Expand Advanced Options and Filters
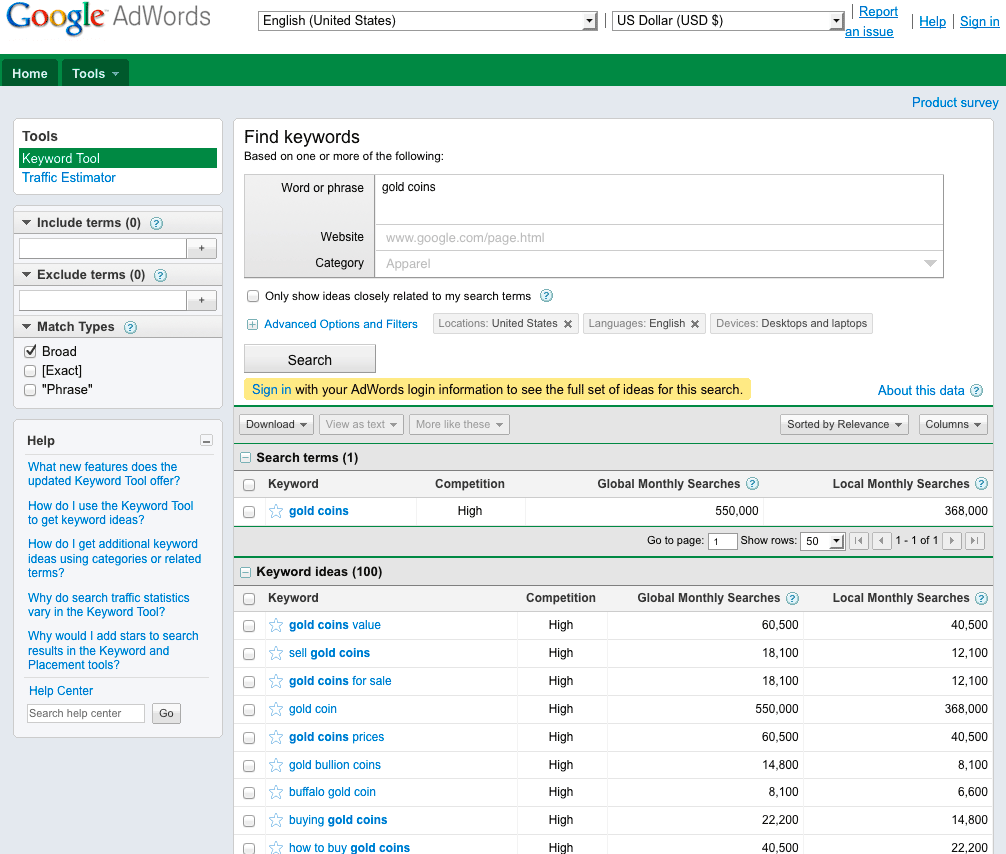The width and height of the screenshot is (1006, 854). pos(340,324)
